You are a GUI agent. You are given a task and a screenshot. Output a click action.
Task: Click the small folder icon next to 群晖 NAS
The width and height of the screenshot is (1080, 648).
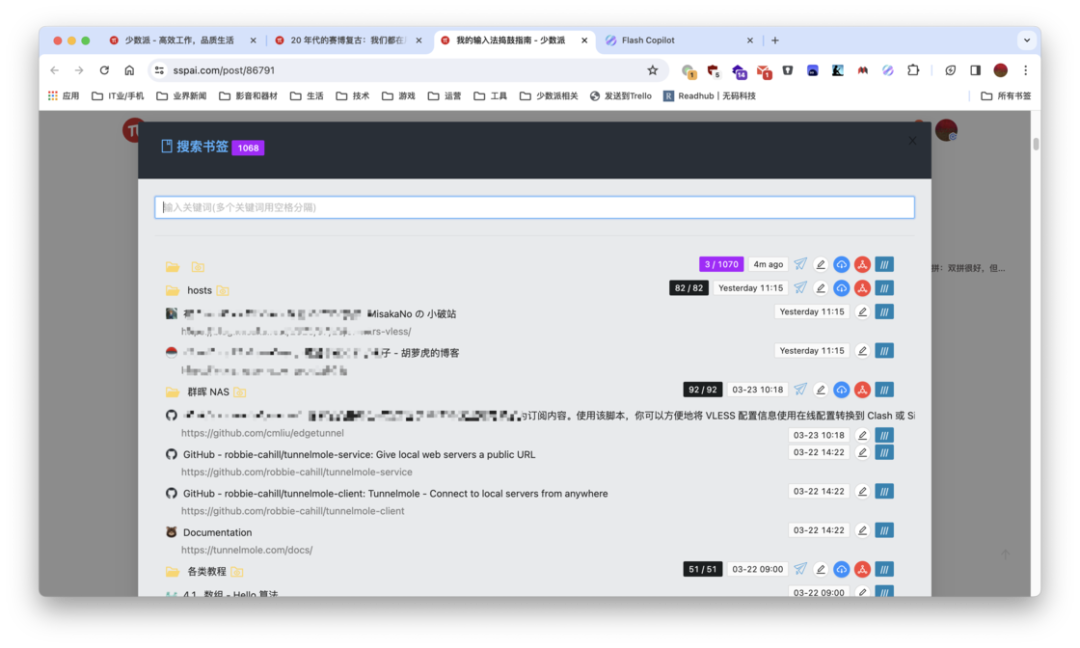coord(240,392)
